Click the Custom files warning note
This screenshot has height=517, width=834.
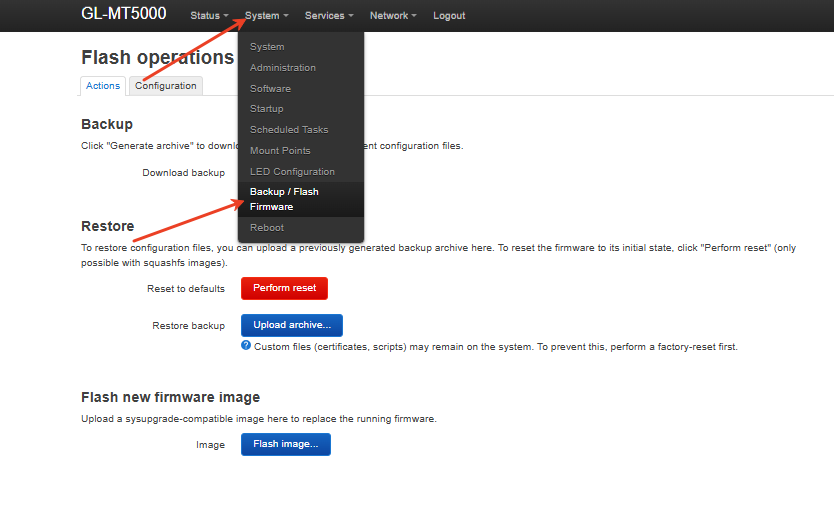pos(496,347)
